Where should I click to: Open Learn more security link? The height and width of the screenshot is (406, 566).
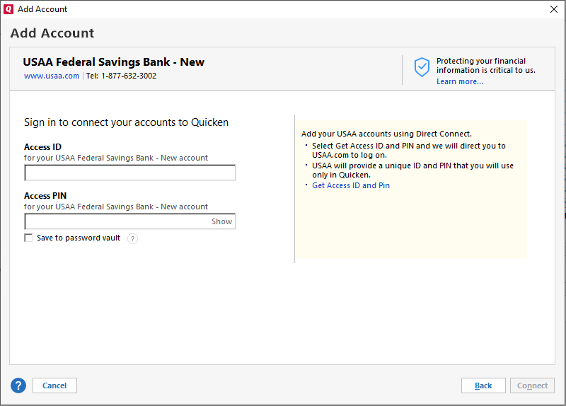point(460,82)
